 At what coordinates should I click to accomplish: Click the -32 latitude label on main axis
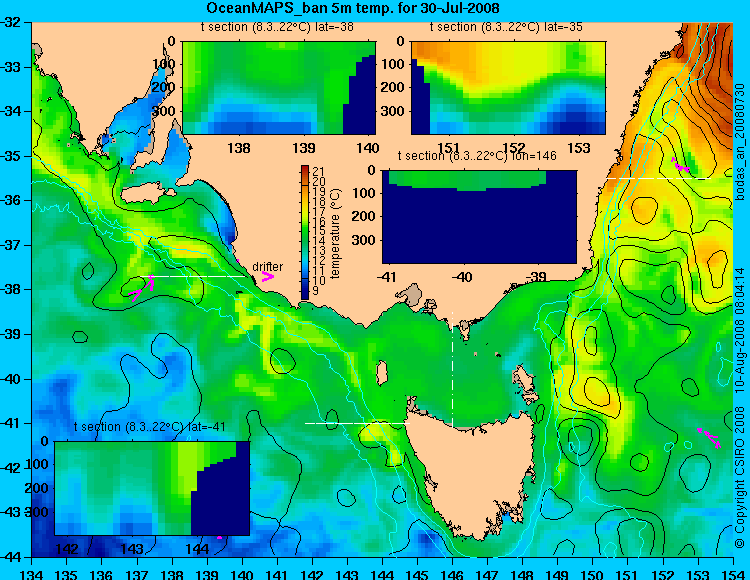tap(11, 22)
